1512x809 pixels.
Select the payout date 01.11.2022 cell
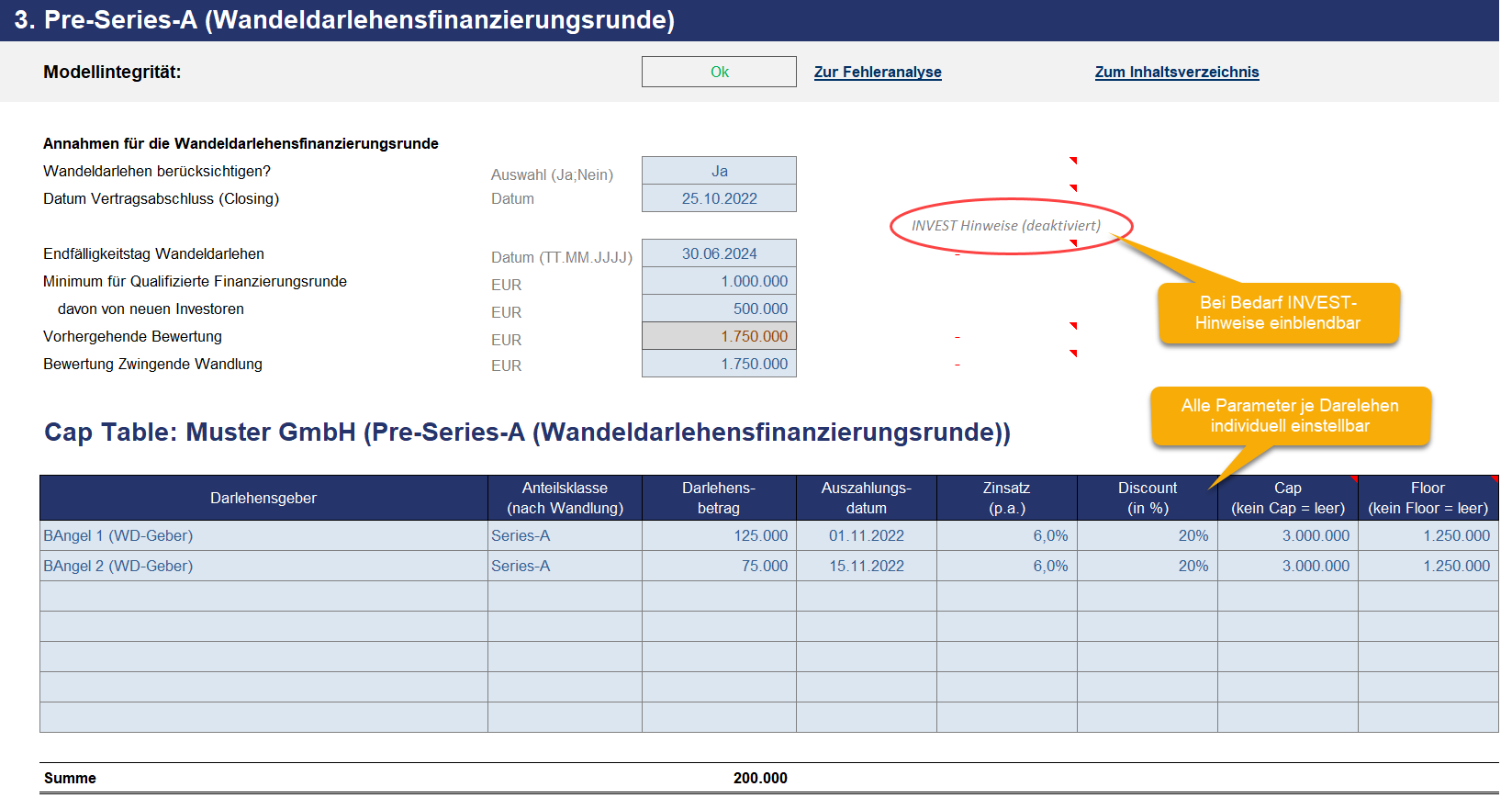(867, 535)
